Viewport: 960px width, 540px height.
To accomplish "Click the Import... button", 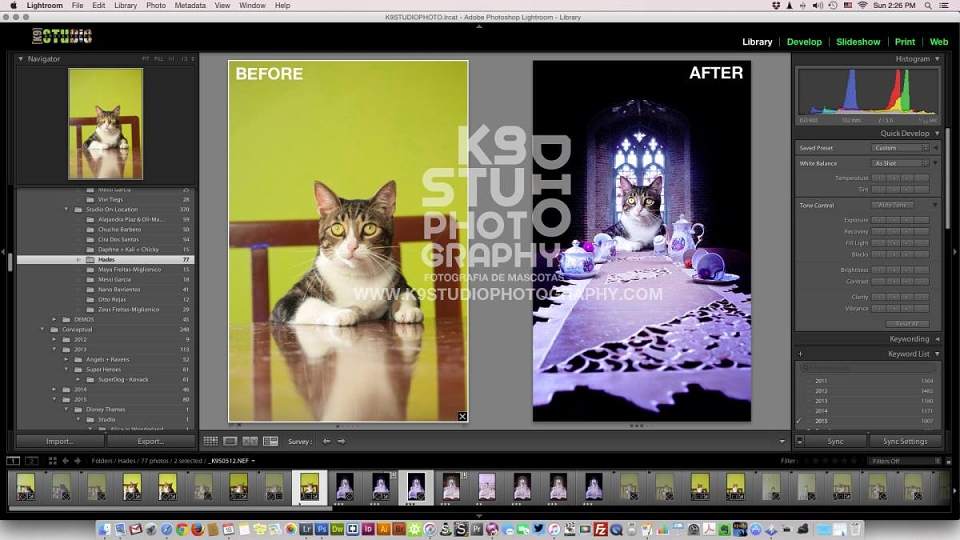I will pyautogui.click(x=59, y=441).
